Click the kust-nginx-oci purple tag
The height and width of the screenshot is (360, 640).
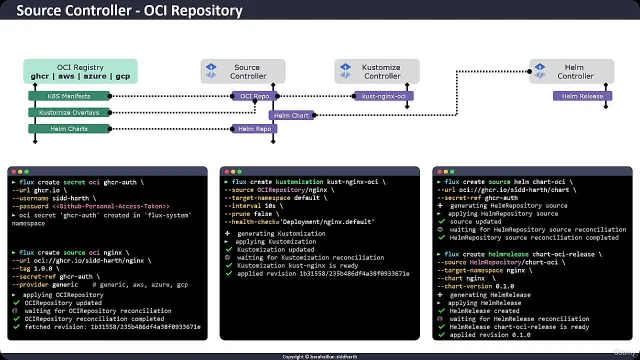point(384,96)
